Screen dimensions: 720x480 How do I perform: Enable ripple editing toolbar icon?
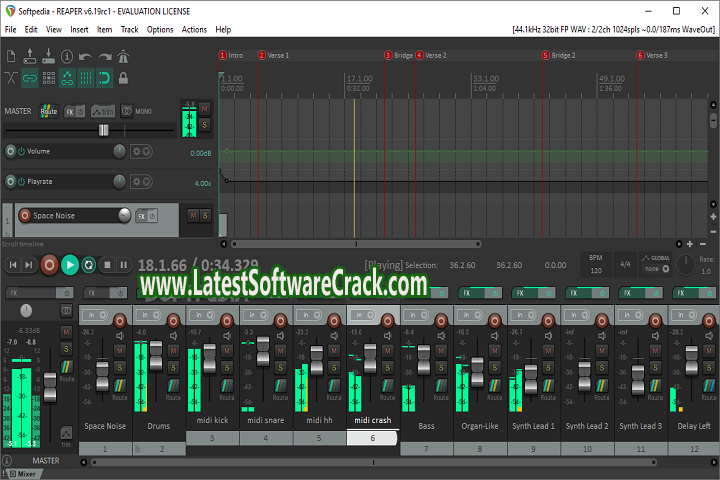[x=86, y=77]
